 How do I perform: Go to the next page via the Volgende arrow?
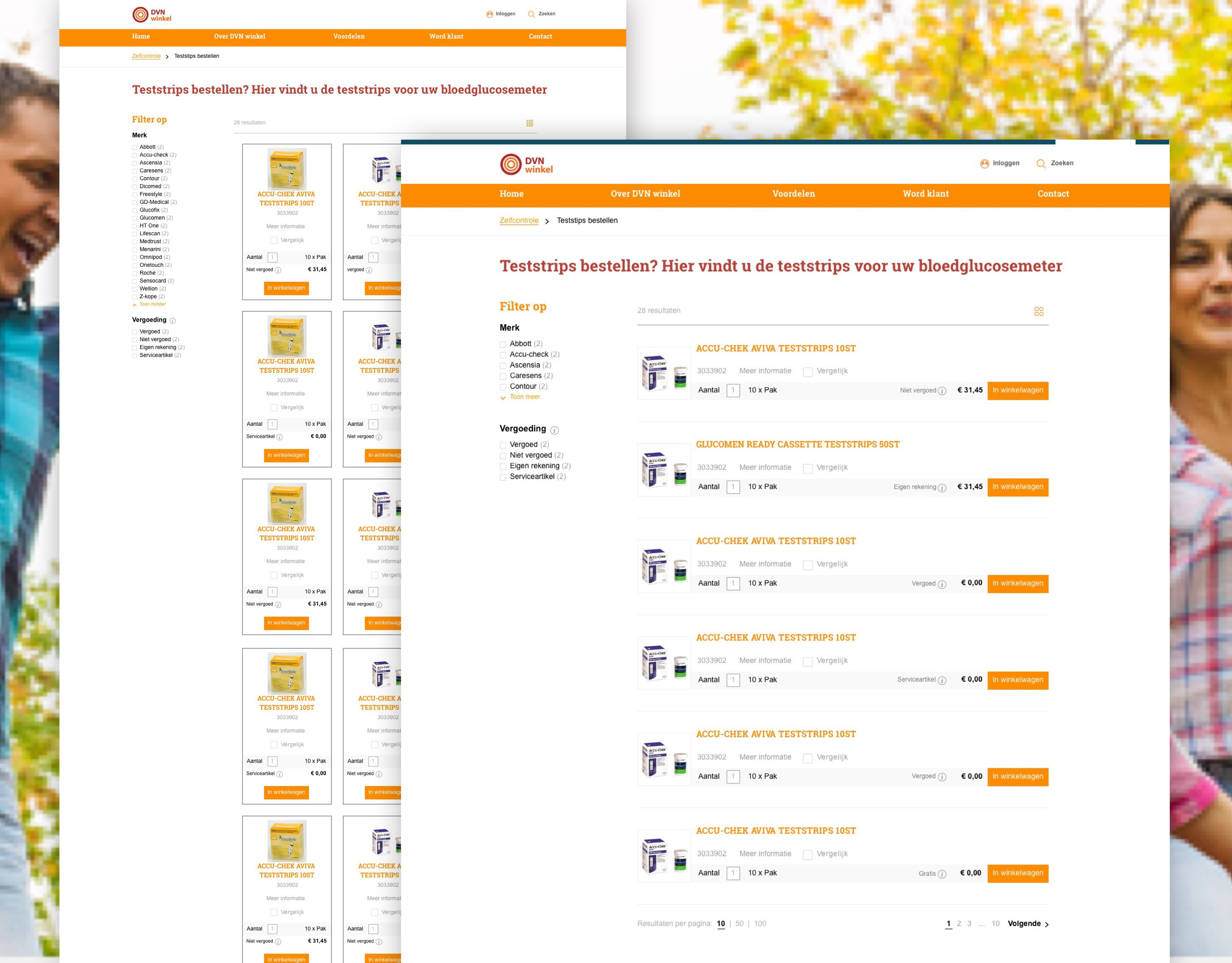[1047, 924]
